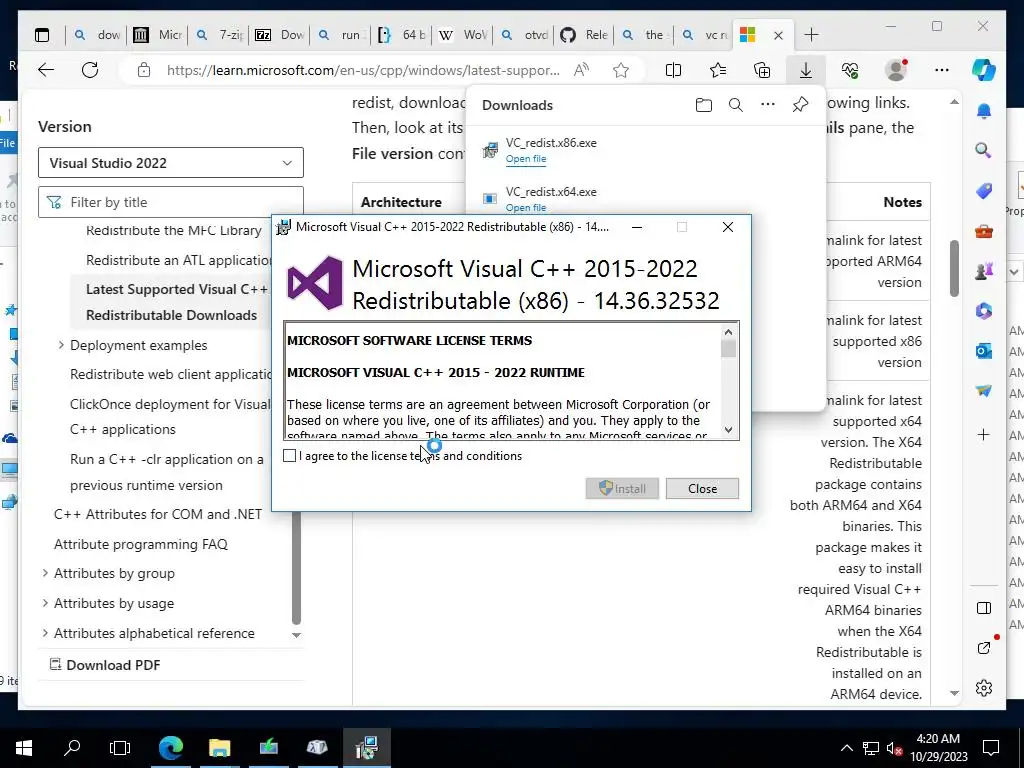Open Edge Settings and more menu
Screen dimensions: 1024x768
(x=941, y=70)
